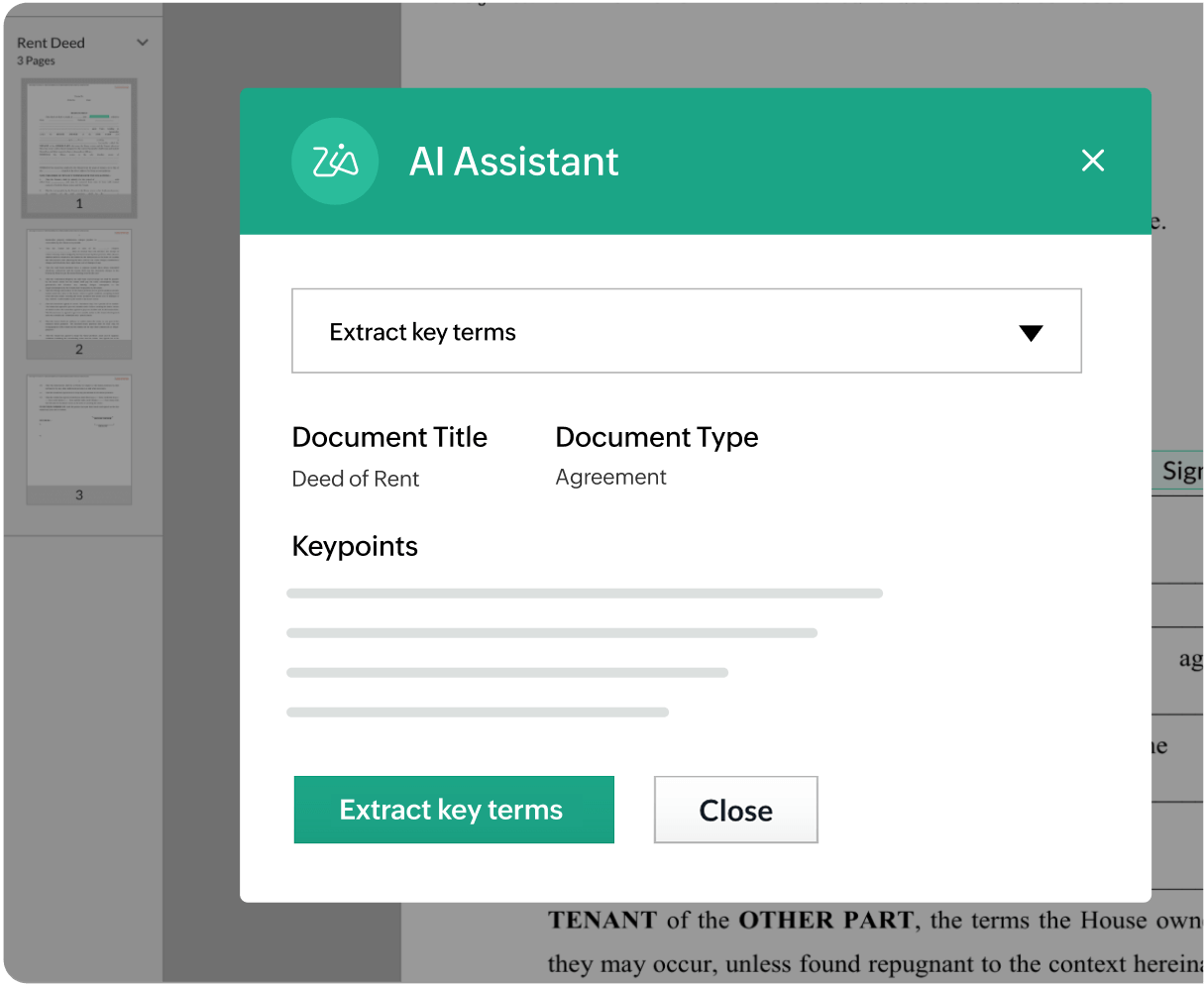Click the Deed of Rent value
Screen dimensions: 1204x985
coord(356,479)
